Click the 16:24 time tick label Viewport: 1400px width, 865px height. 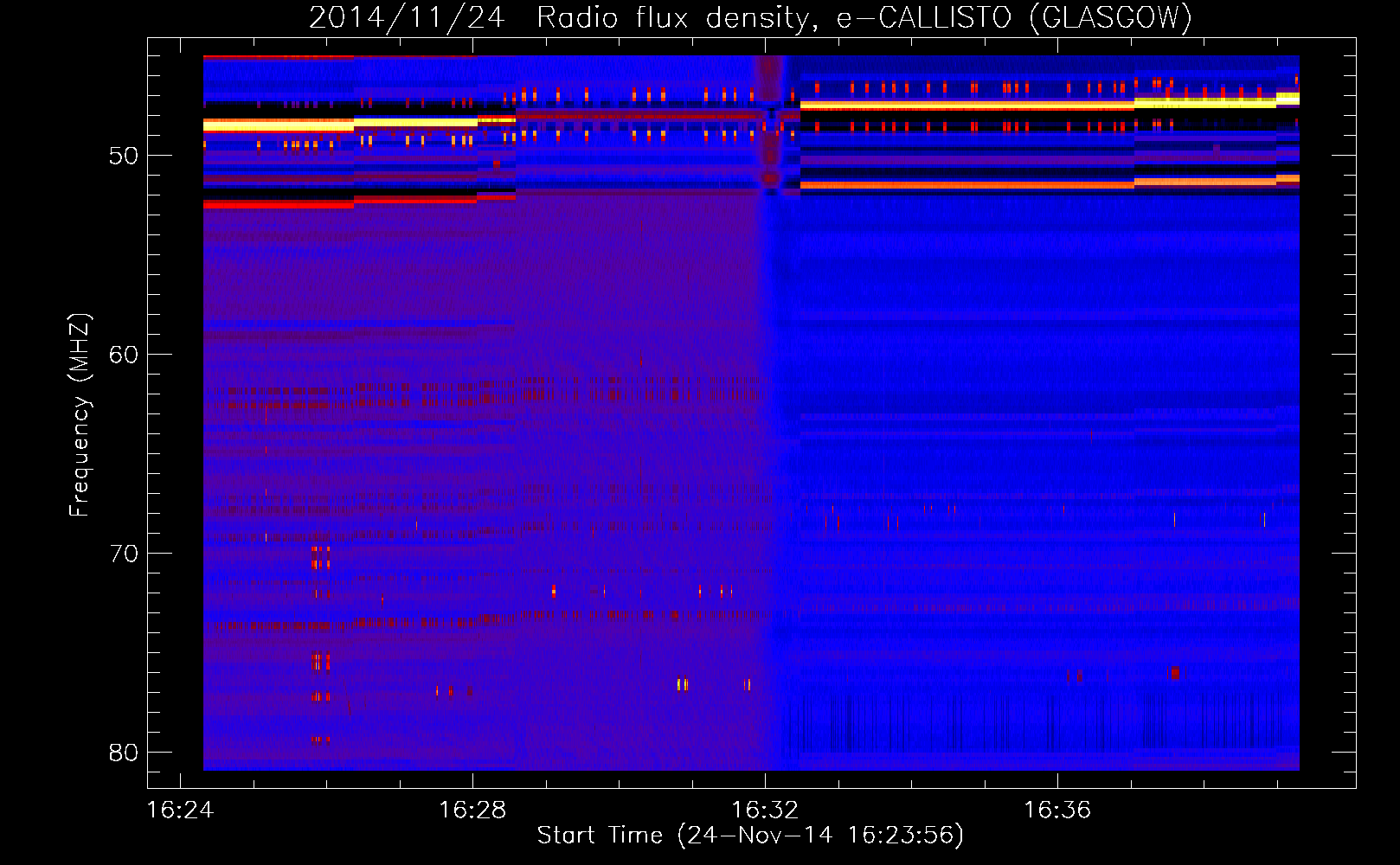click(x=180, y=810)
